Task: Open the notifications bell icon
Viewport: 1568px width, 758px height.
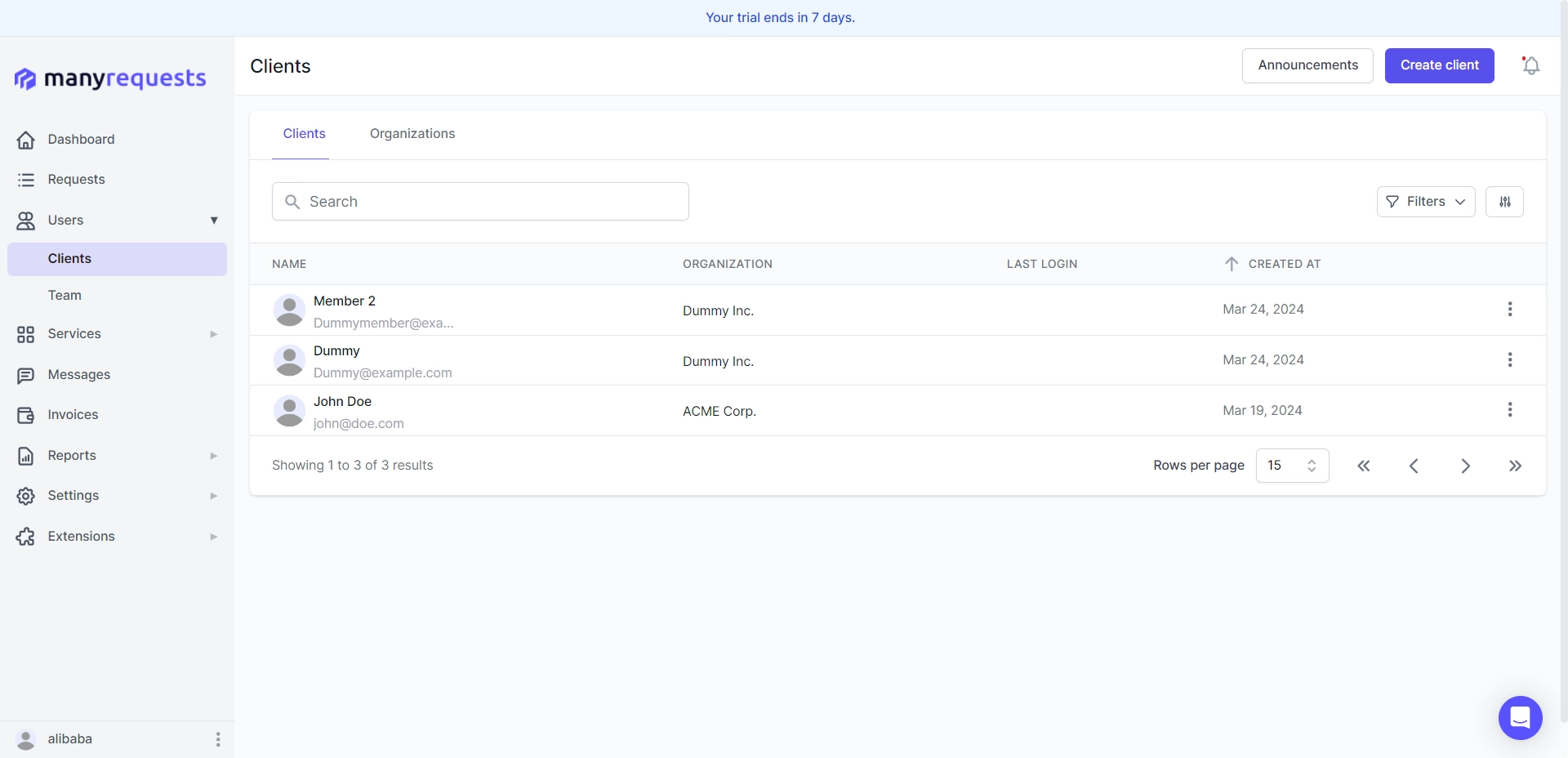Action: (x=1530, y=65)
